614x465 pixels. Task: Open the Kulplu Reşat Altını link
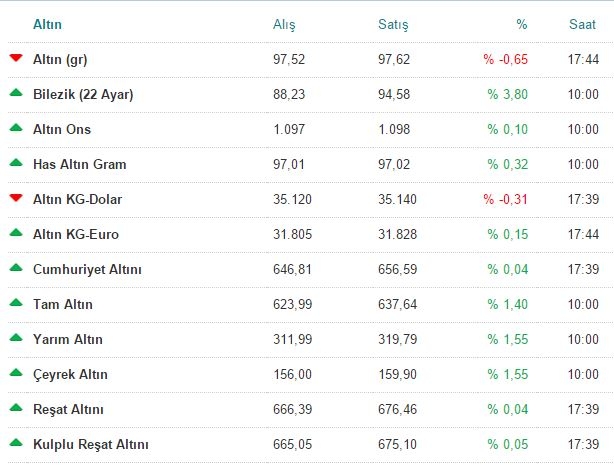tap(90, 445)
